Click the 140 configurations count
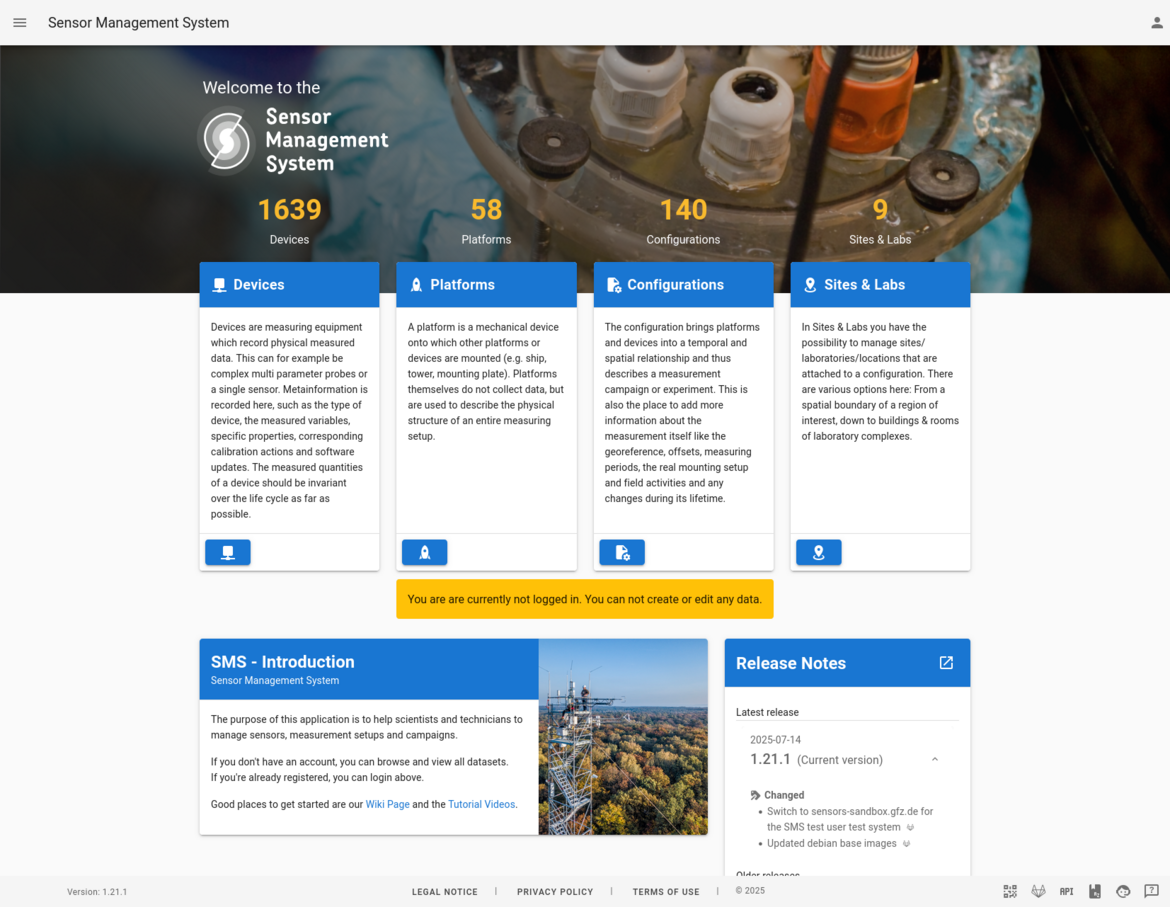The image size is (1170, 907). click(x=683, y=210)
